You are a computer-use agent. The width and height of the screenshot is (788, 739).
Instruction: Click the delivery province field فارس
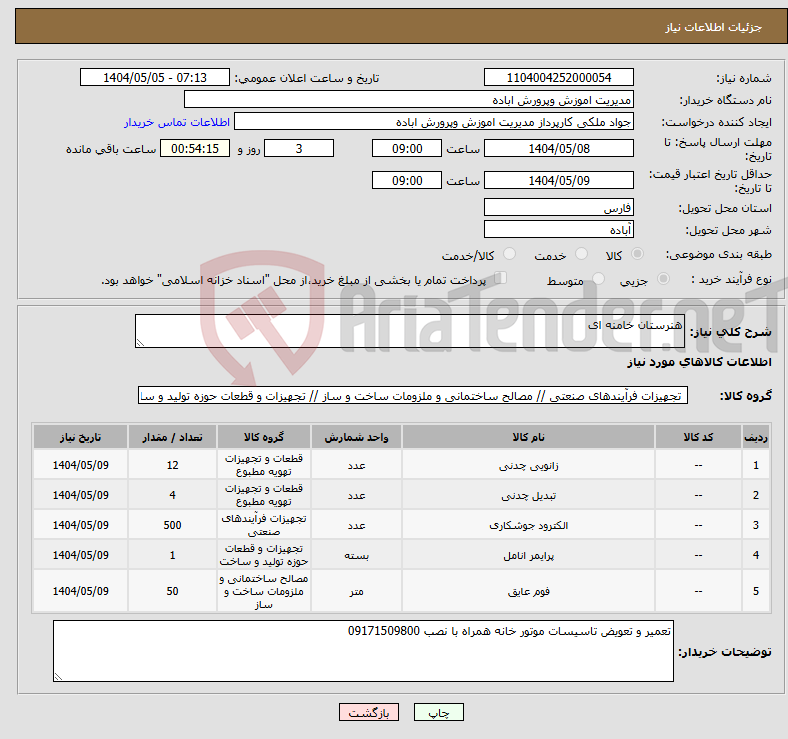coord(559,207)
